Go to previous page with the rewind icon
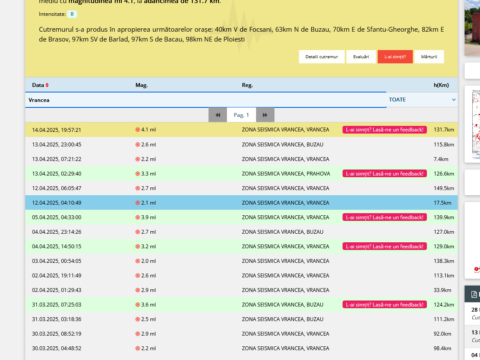This screenshot has height=360, width=480. tap(218, 115)
